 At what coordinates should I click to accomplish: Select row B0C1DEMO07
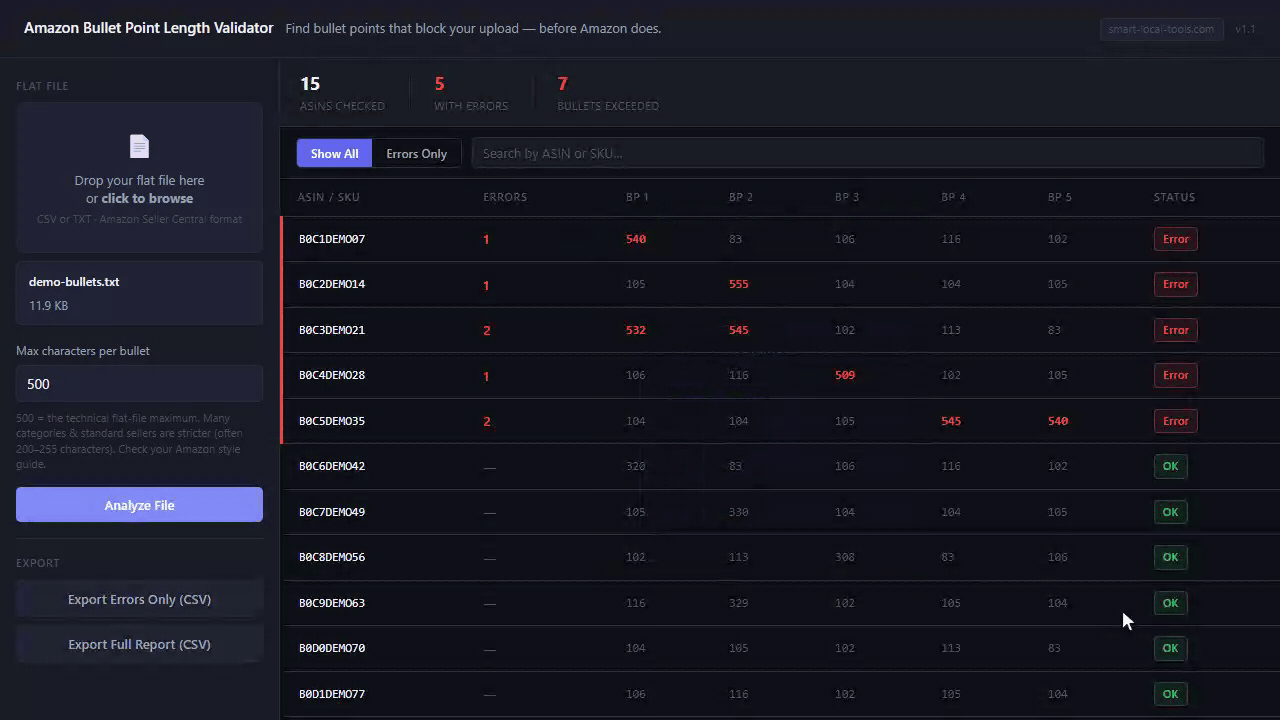[780, 239]
